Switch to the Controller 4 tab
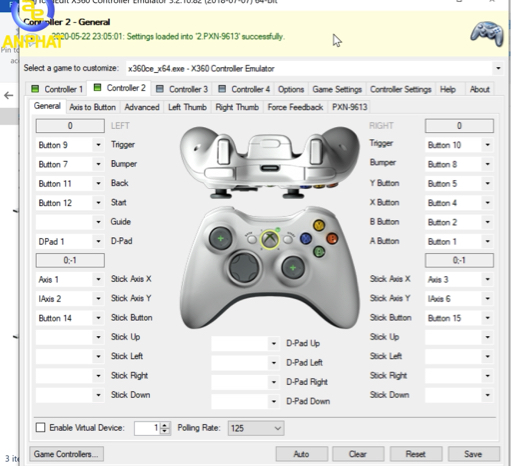The width and height of the screenshot is (511, 466). coord(244,89)
